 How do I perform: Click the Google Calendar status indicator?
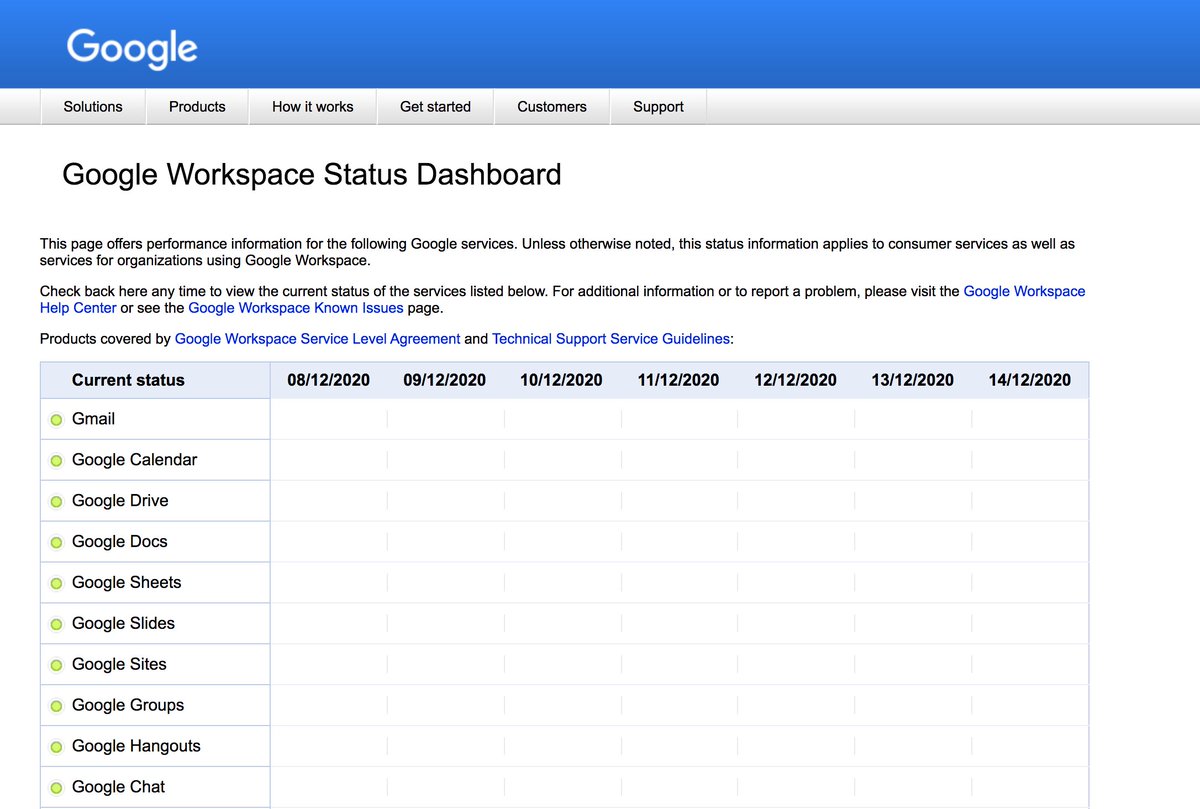(x=56, y=460)
